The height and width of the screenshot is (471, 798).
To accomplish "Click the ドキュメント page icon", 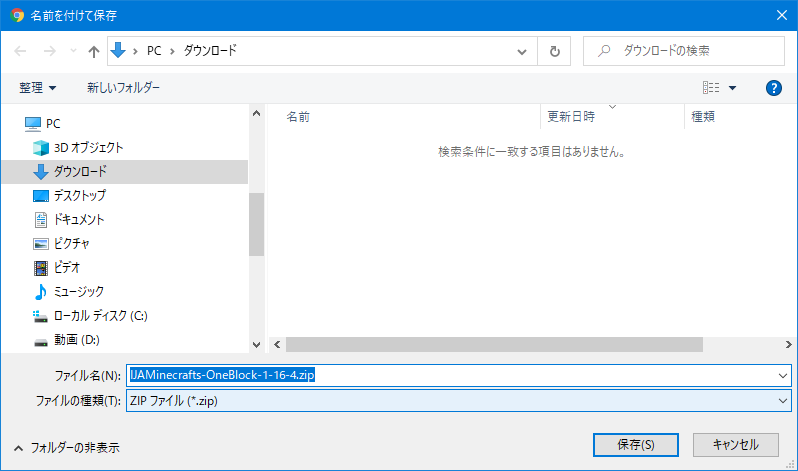I will (x=41, y=219).
